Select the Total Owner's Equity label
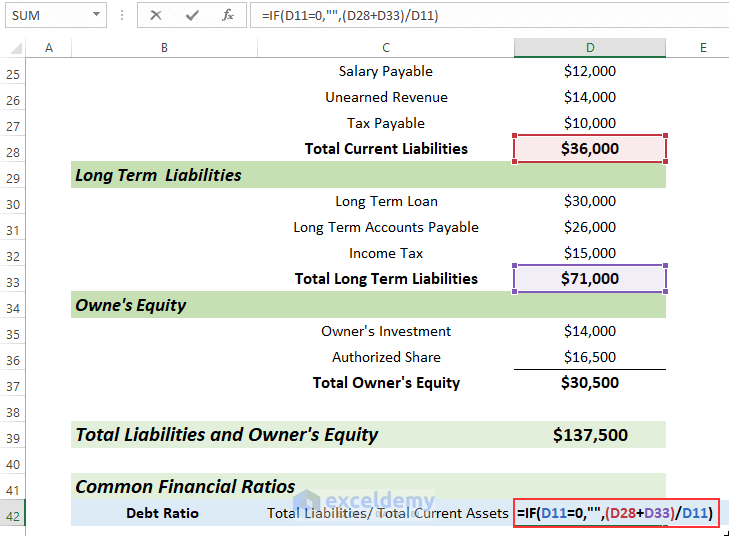729x536 pixels. click(x=386, y=383)
